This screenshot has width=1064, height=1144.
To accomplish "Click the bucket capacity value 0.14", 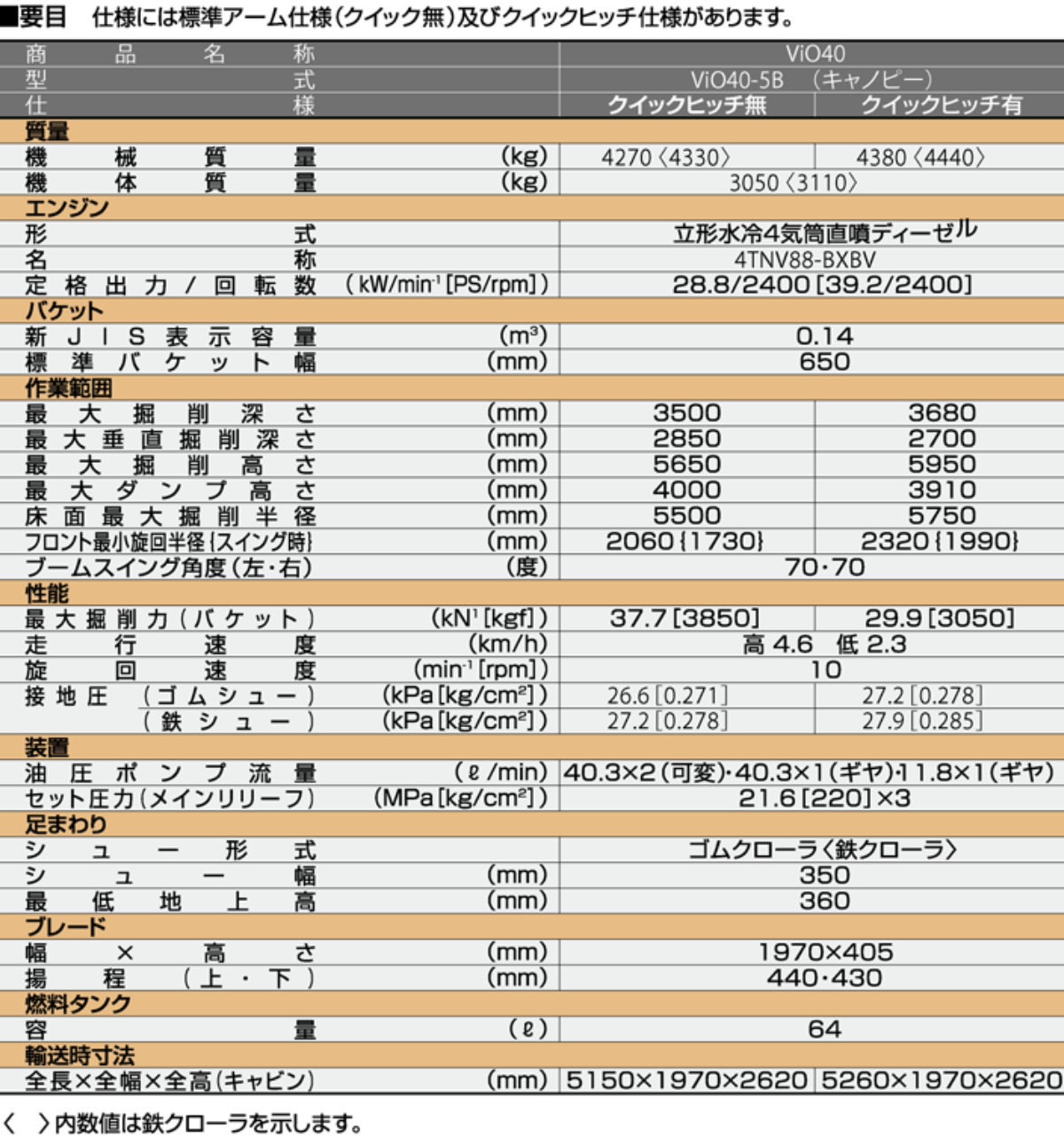I will pos(824,336).
